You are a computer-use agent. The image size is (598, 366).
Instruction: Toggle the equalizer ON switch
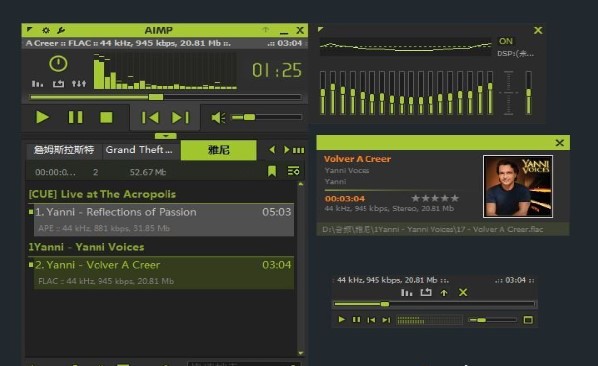506,41
